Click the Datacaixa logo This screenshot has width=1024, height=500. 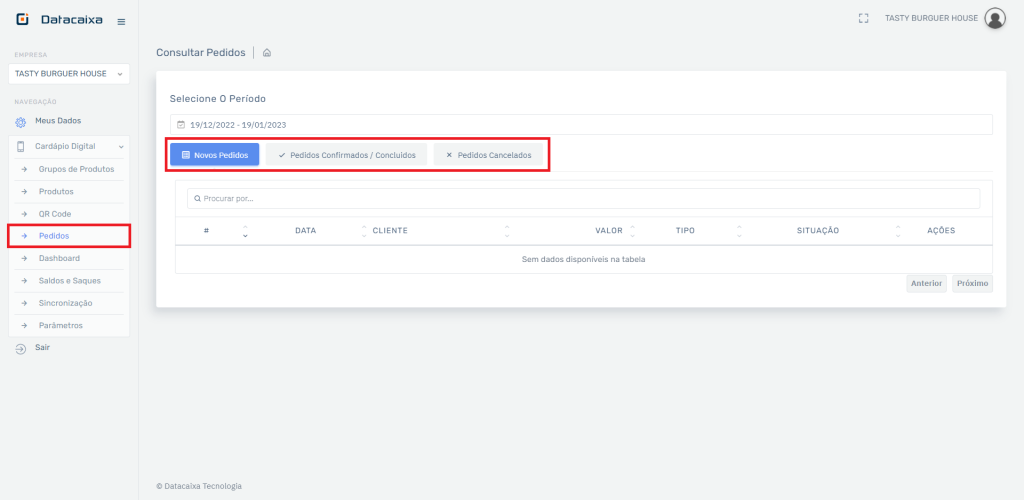(58, 20)
